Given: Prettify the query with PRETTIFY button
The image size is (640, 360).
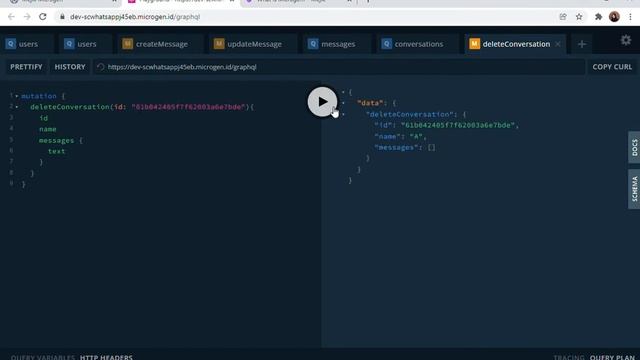Looking at the screenshot, I should point(26,67).
